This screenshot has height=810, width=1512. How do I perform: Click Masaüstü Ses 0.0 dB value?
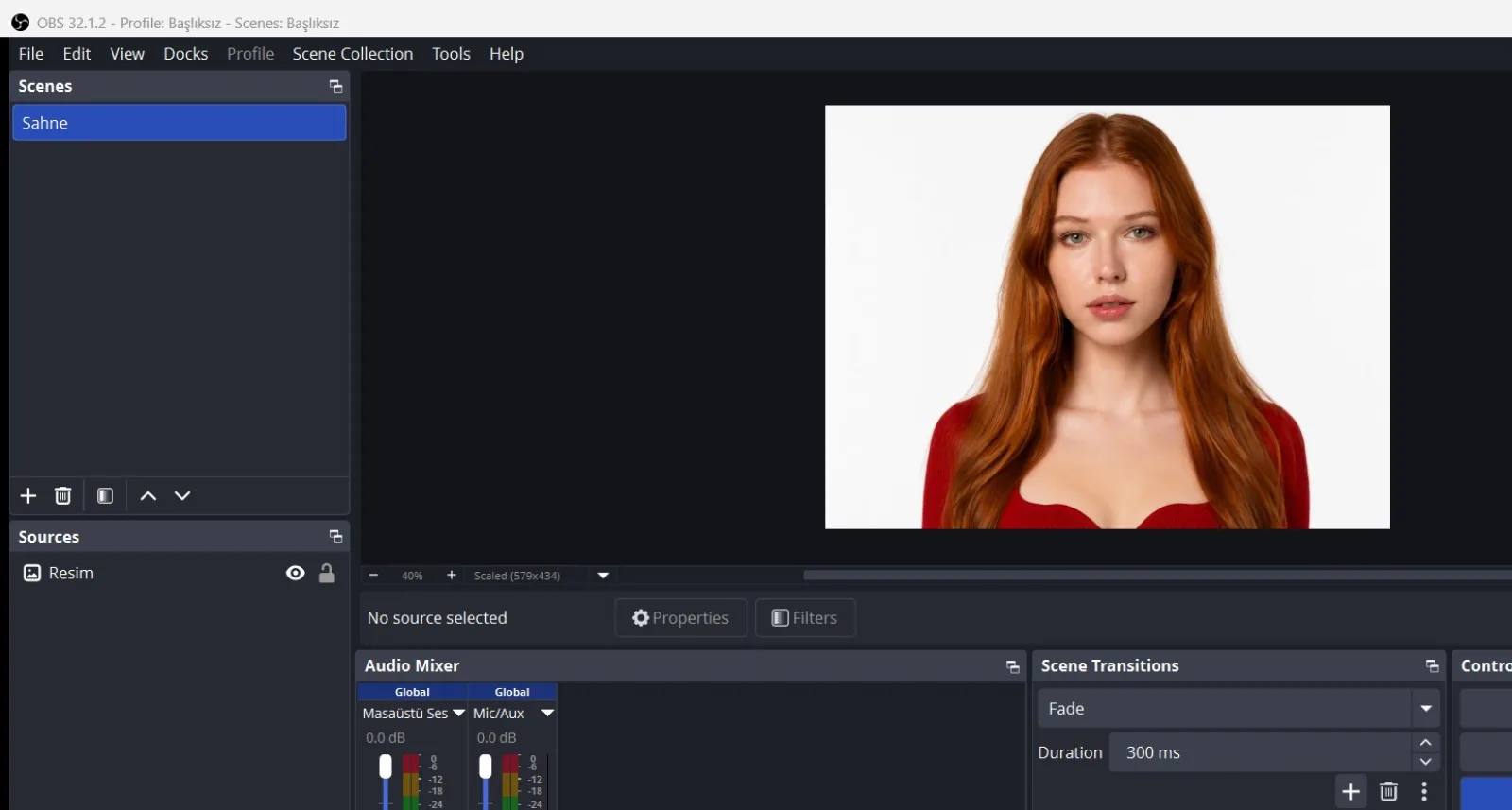[x=386, y=738]
